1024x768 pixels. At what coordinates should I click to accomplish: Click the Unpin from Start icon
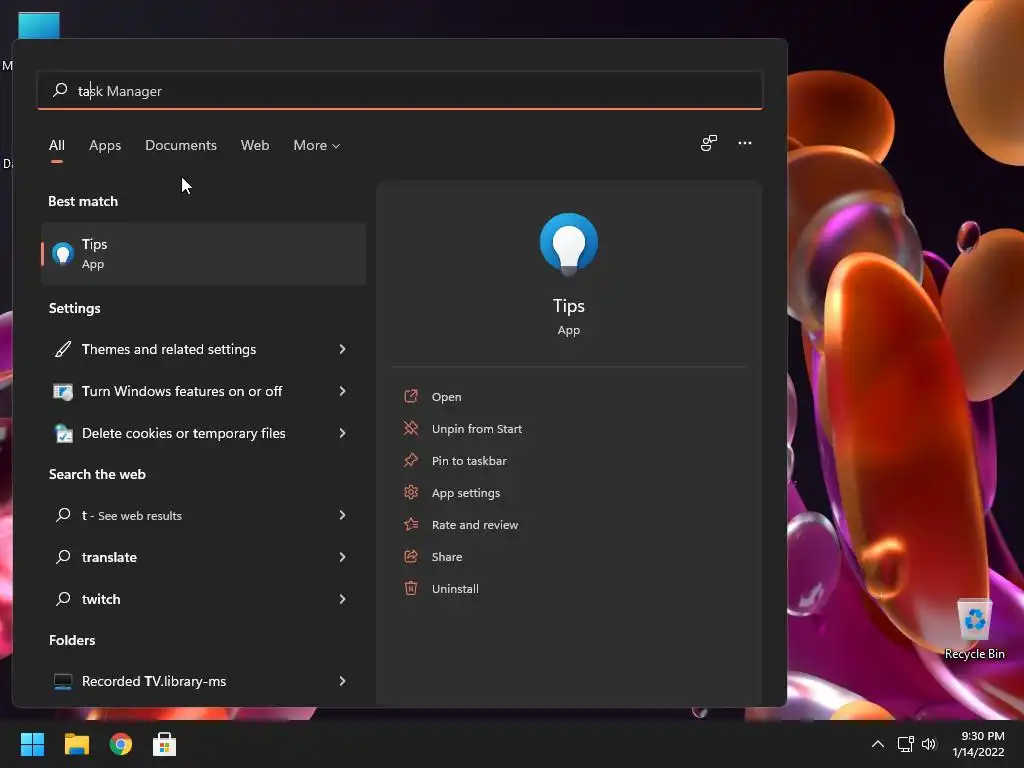[411, 428]
